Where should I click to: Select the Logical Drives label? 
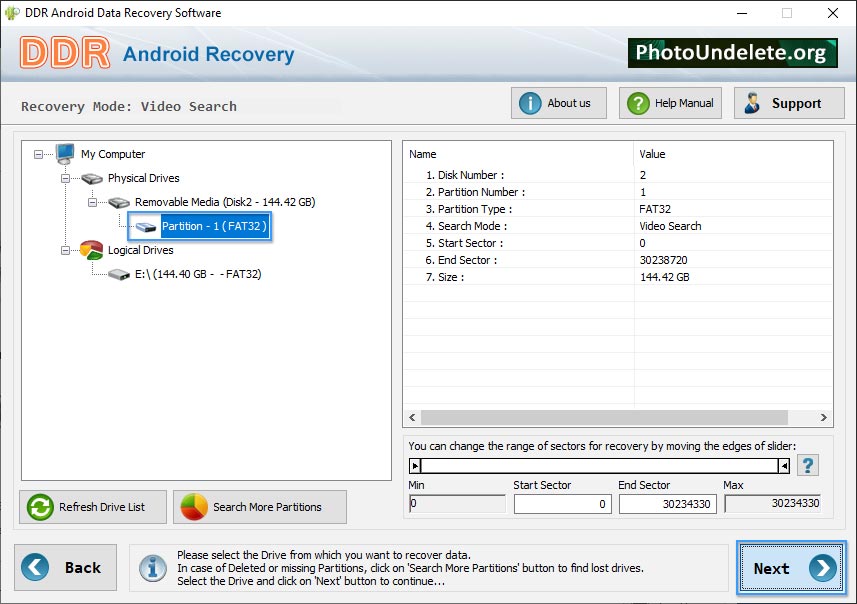140,250
